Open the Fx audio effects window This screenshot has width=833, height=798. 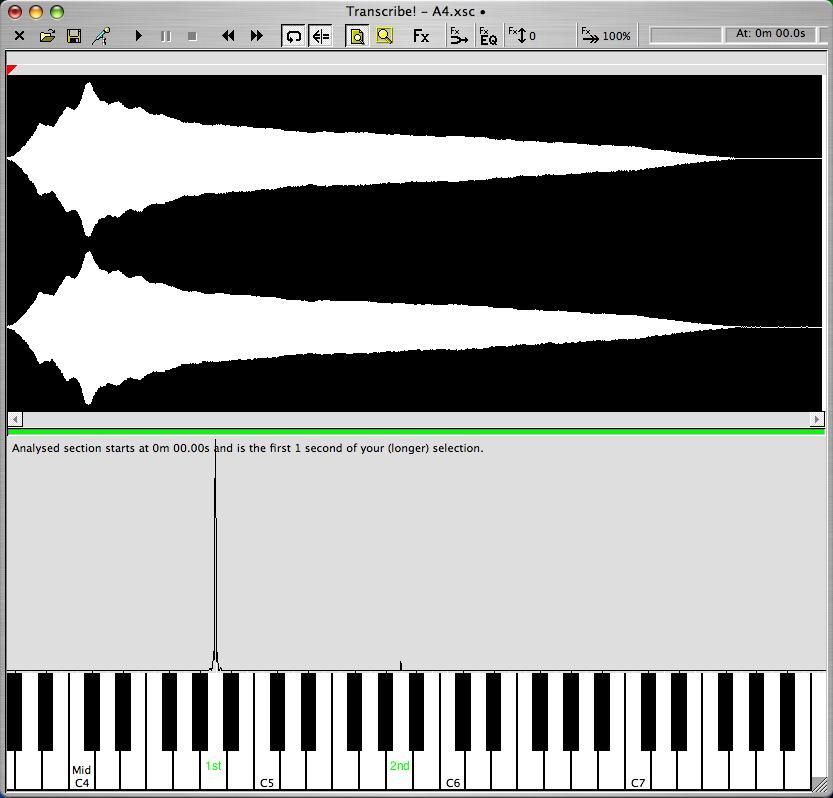(x=421, y=36)
